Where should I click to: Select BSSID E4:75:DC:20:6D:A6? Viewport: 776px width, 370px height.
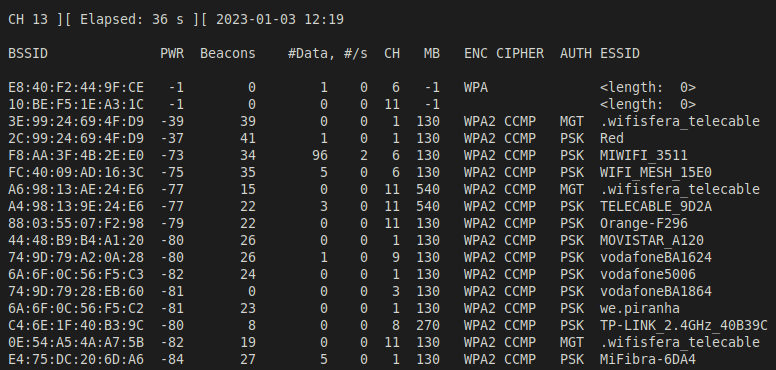click(x=76, y=359)
